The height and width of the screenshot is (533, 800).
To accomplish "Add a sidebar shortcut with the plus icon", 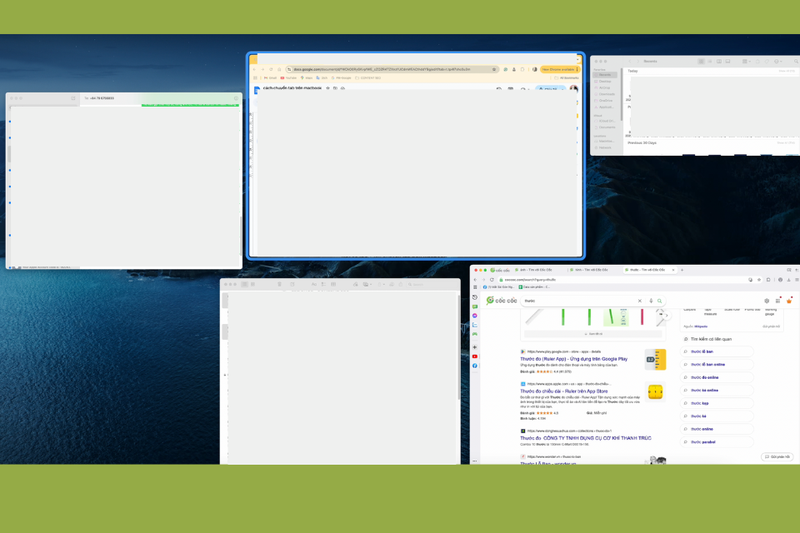I will click(474, 347).
